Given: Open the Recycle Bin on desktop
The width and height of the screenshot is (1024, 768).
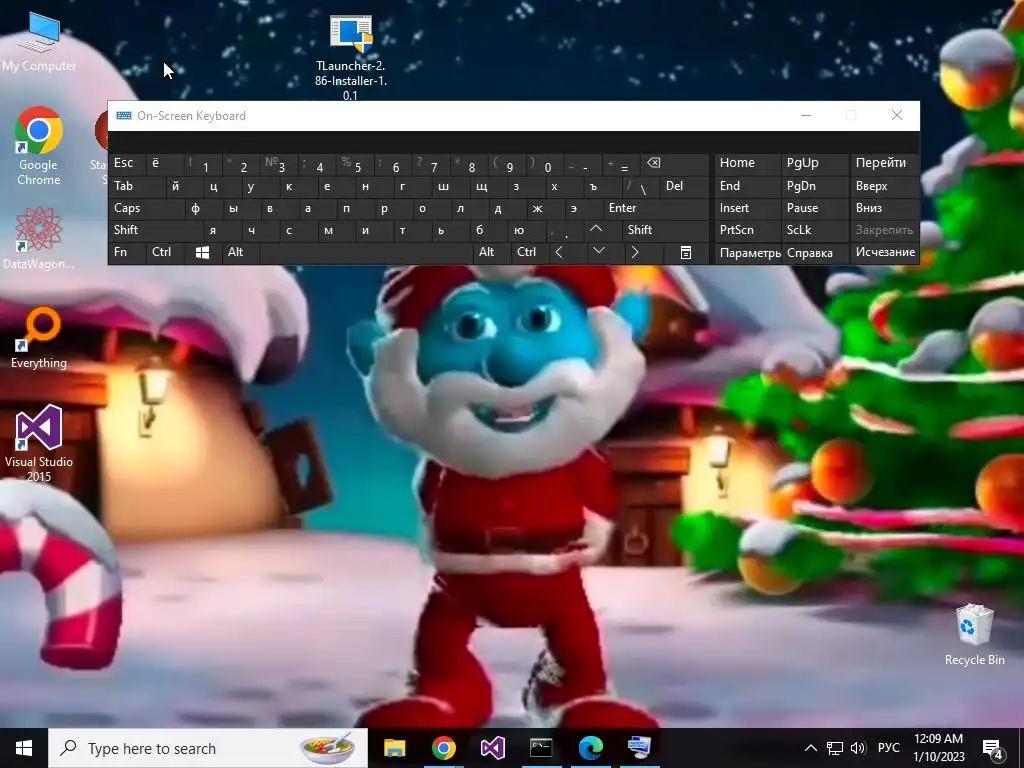Looking at the screenshot, I should pyautogui.click(x=974, y=634).
